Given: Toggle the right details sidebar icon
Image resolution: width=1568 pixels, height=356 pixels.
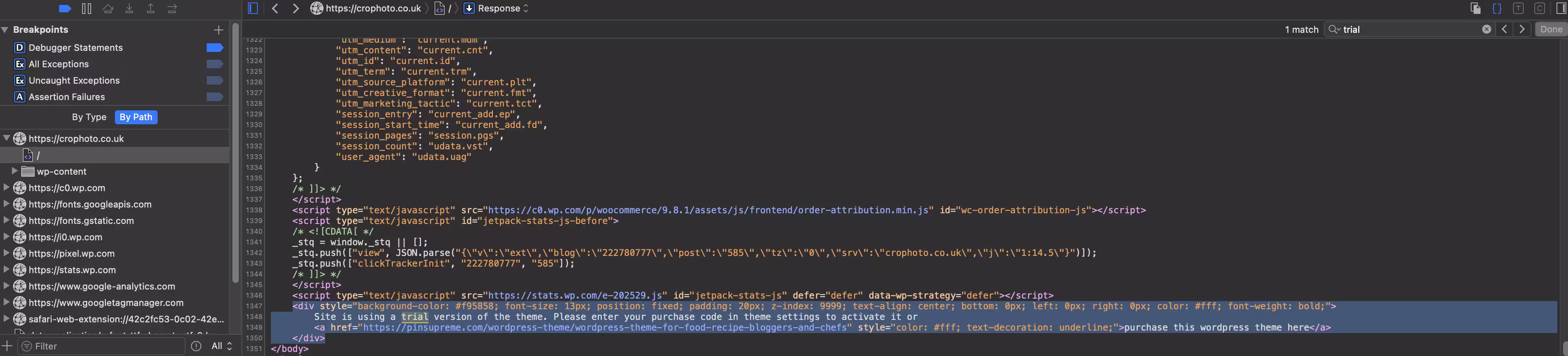Looking at the screenshot, I should pos(1562,9).
